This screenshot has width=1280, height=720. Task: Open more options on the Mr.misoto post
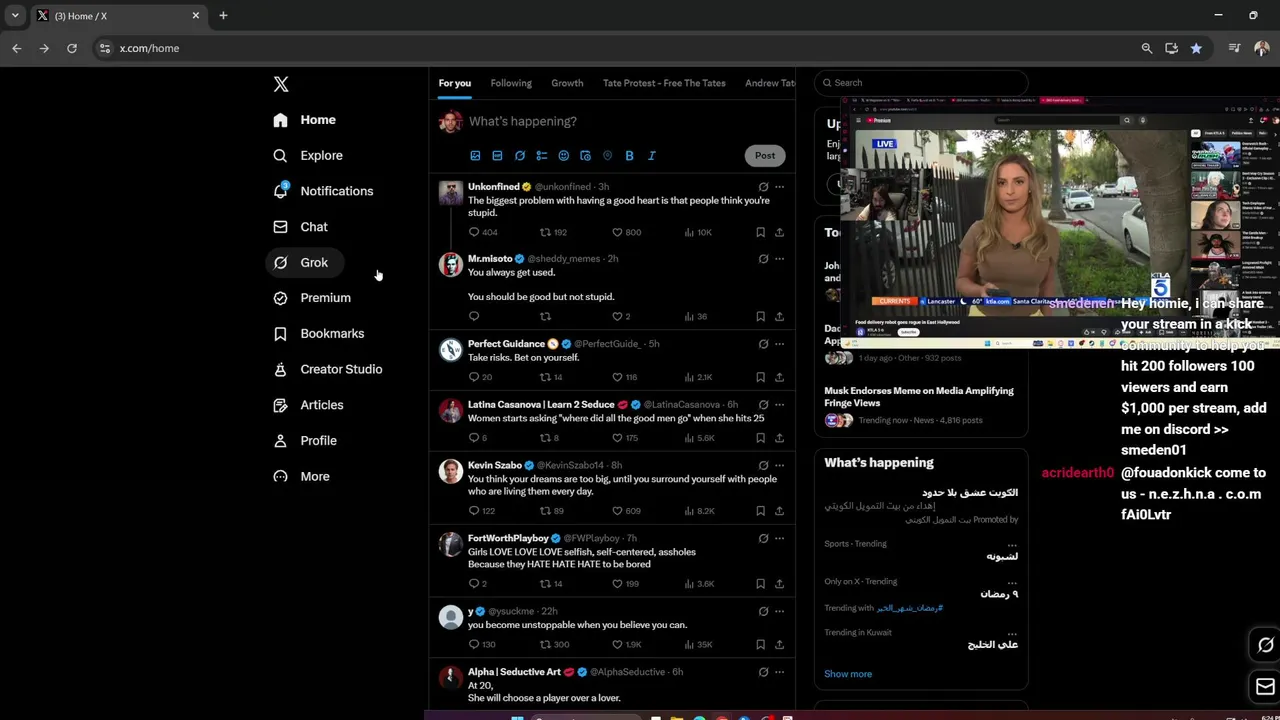(x=779, y=259)
